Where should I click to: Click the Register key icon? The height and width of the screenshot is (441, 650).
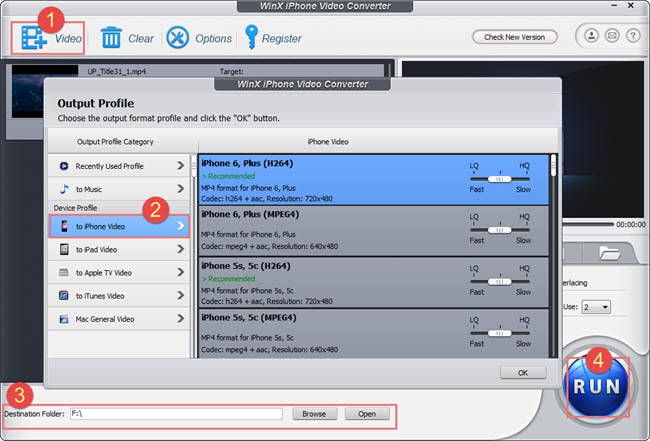[x=251, y=36]
